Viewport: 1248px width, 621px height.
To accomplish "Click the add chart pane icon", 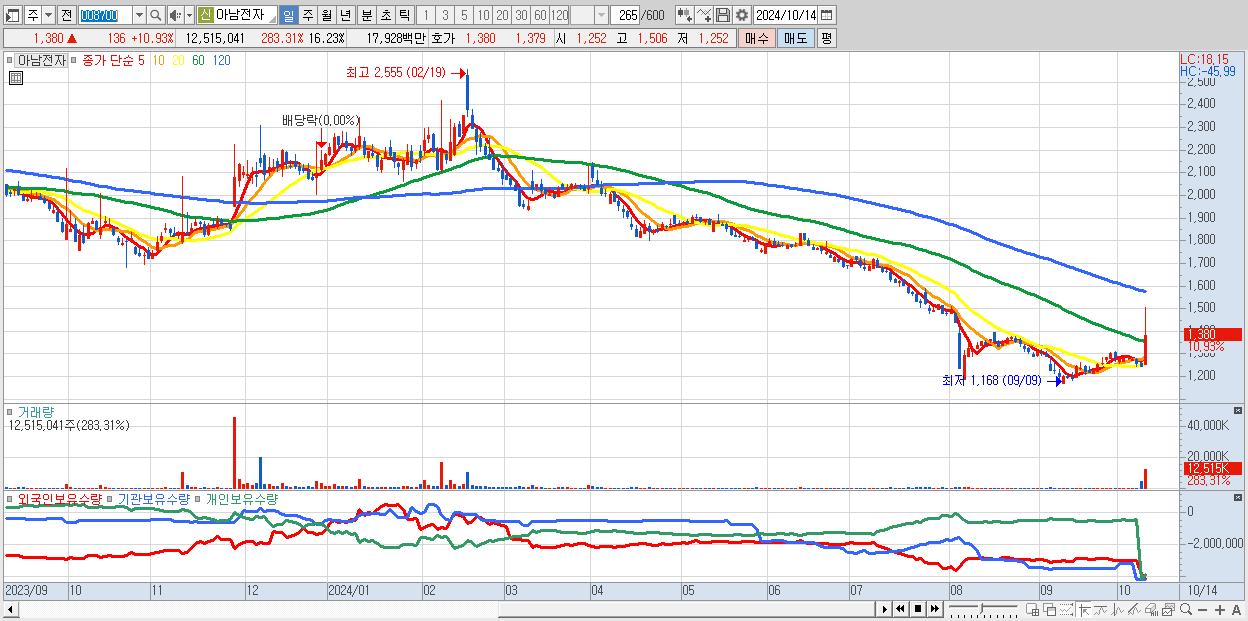I will coord(1033,610).
